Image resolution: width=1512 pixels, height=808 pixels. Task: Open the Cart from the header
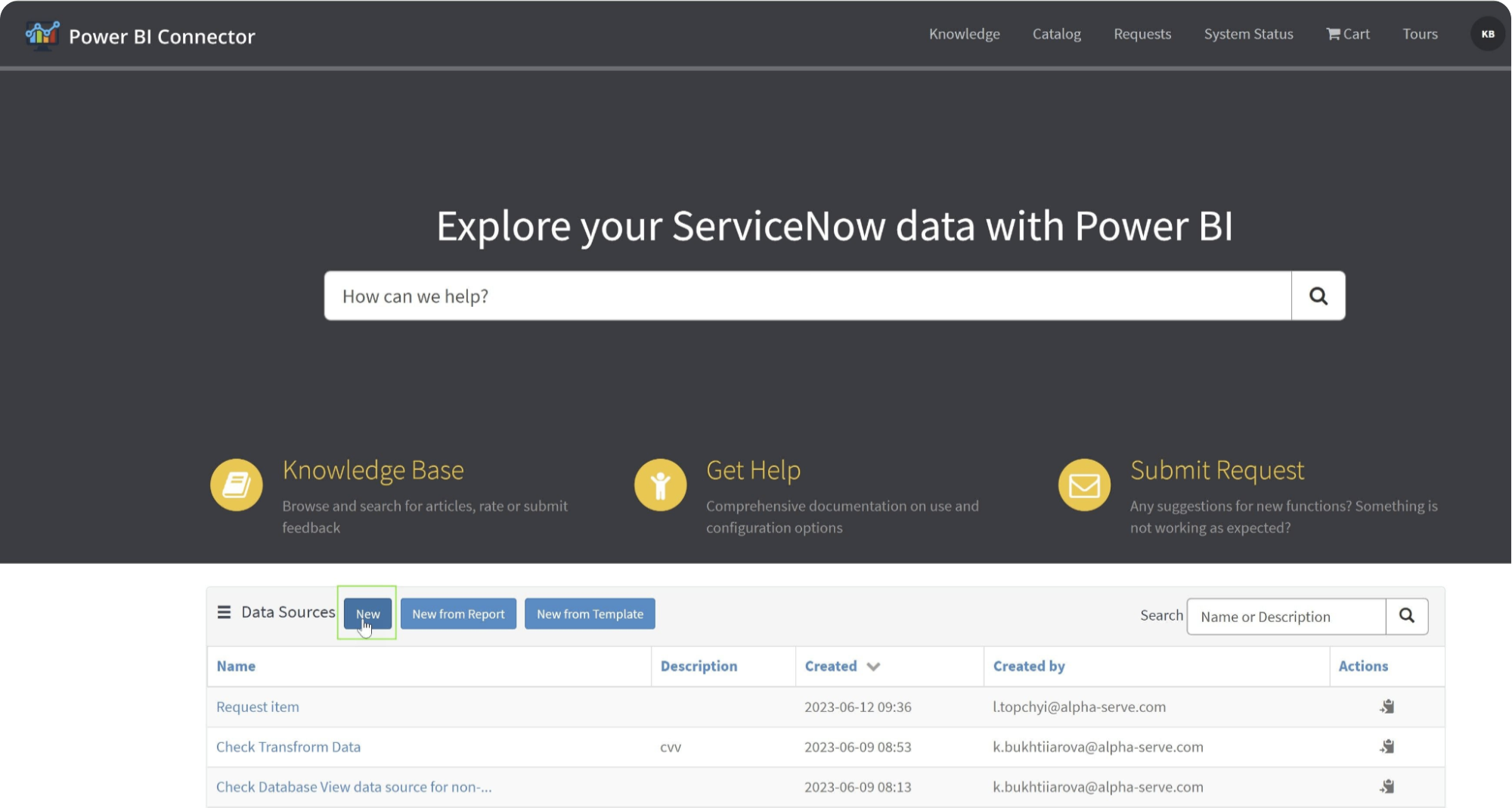(x=1348, y=34)
